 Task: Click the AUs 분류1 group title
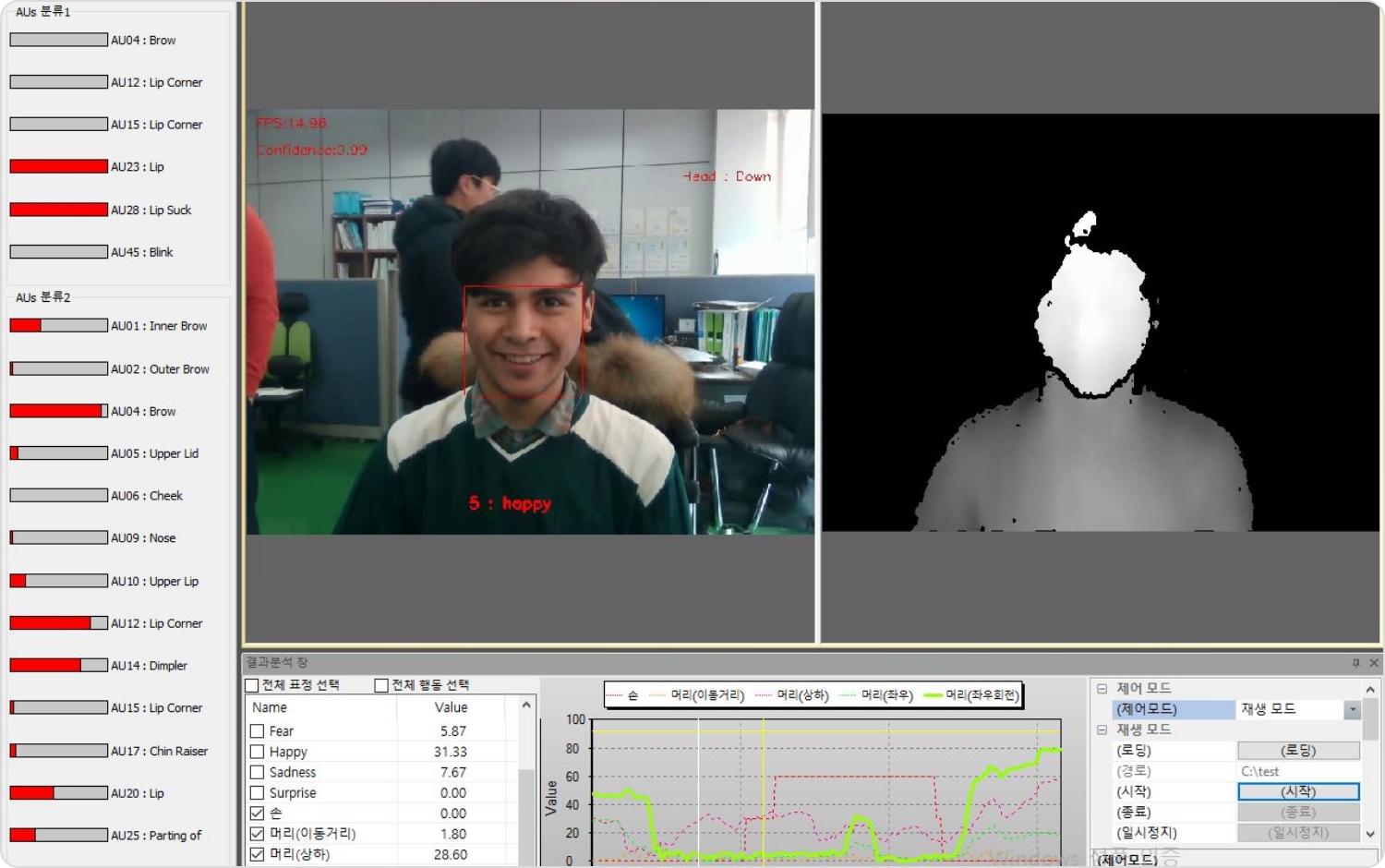(42, 12)
